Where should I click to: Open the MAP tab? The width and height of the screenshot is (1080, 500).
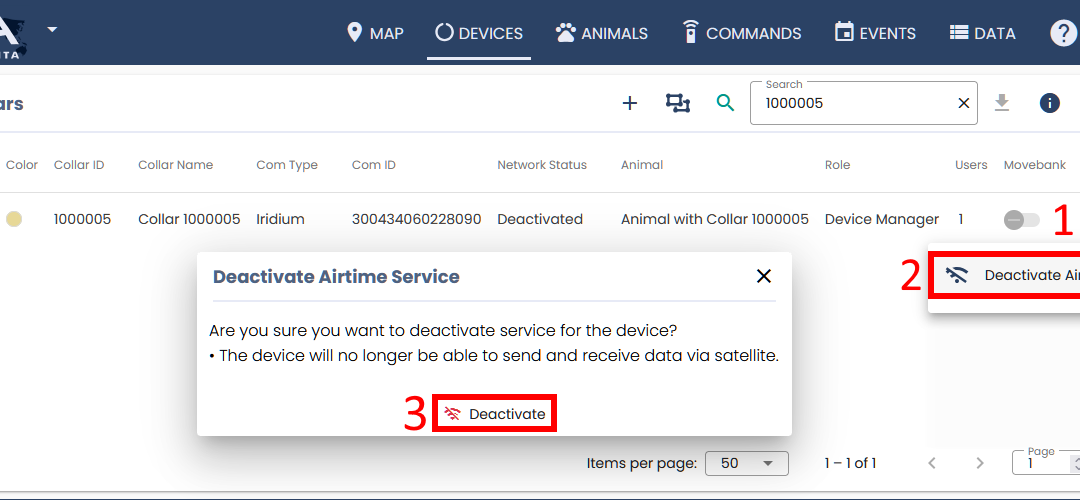375,33
